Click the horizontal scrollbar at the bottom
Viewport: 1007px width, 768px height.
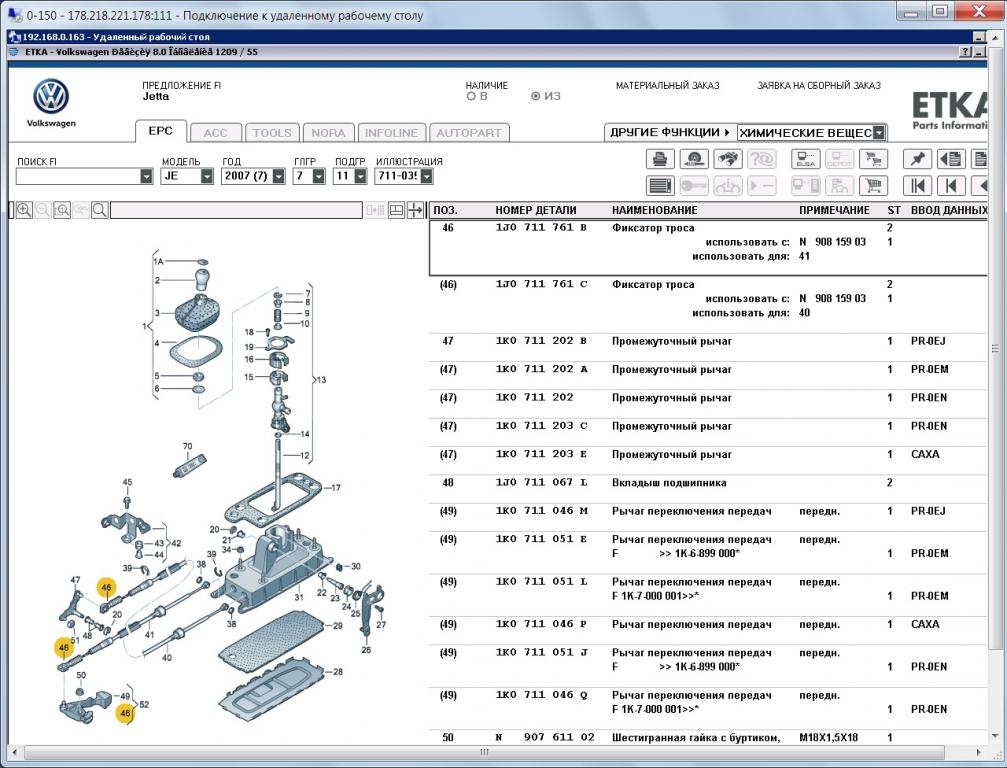point(484,752)
